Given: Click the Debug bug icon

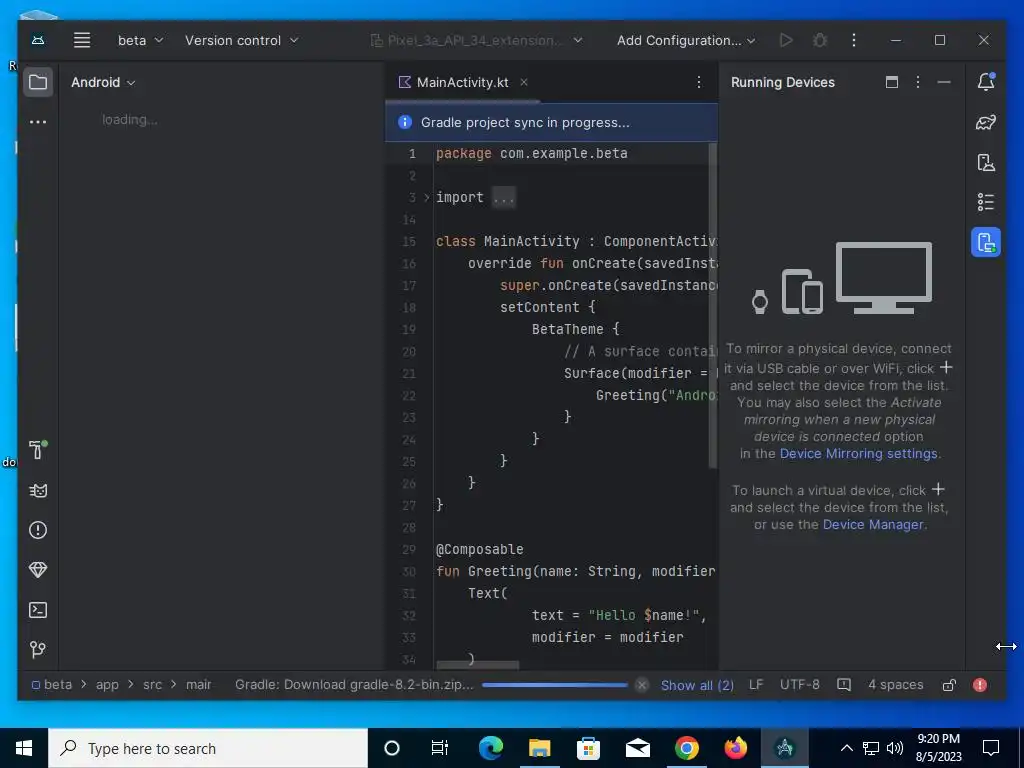Looking at the screenshot, I should click(820, 40).
